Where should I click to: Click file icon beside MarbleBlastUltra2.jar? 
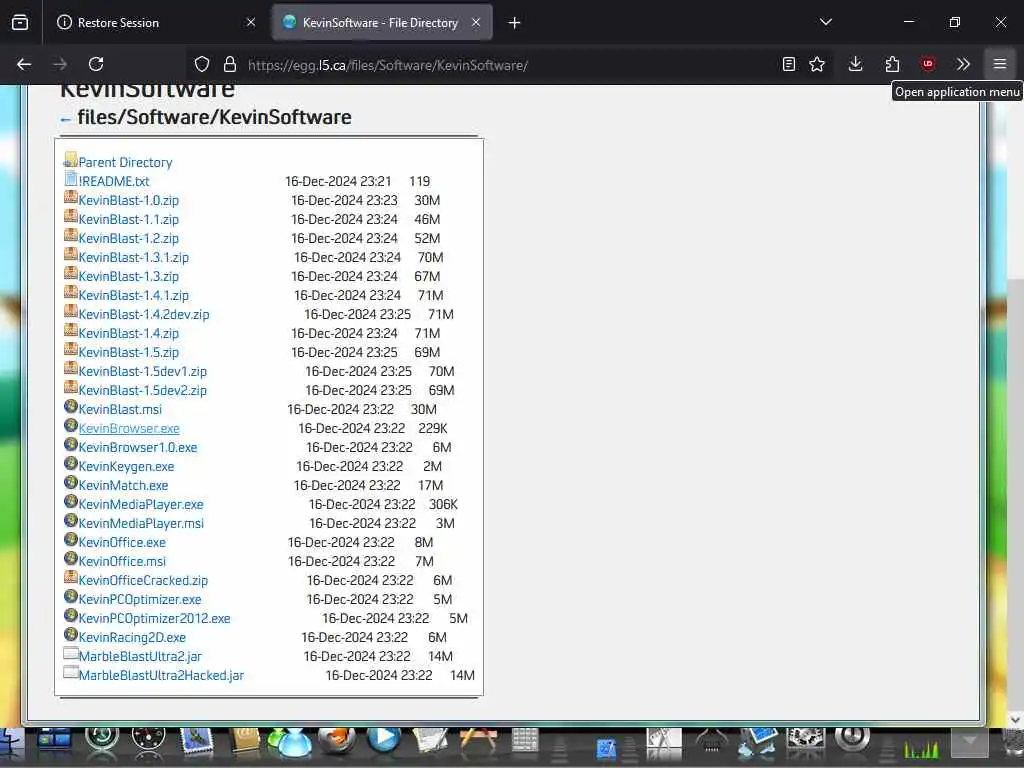pyautogui.click(x=71, y=654)
